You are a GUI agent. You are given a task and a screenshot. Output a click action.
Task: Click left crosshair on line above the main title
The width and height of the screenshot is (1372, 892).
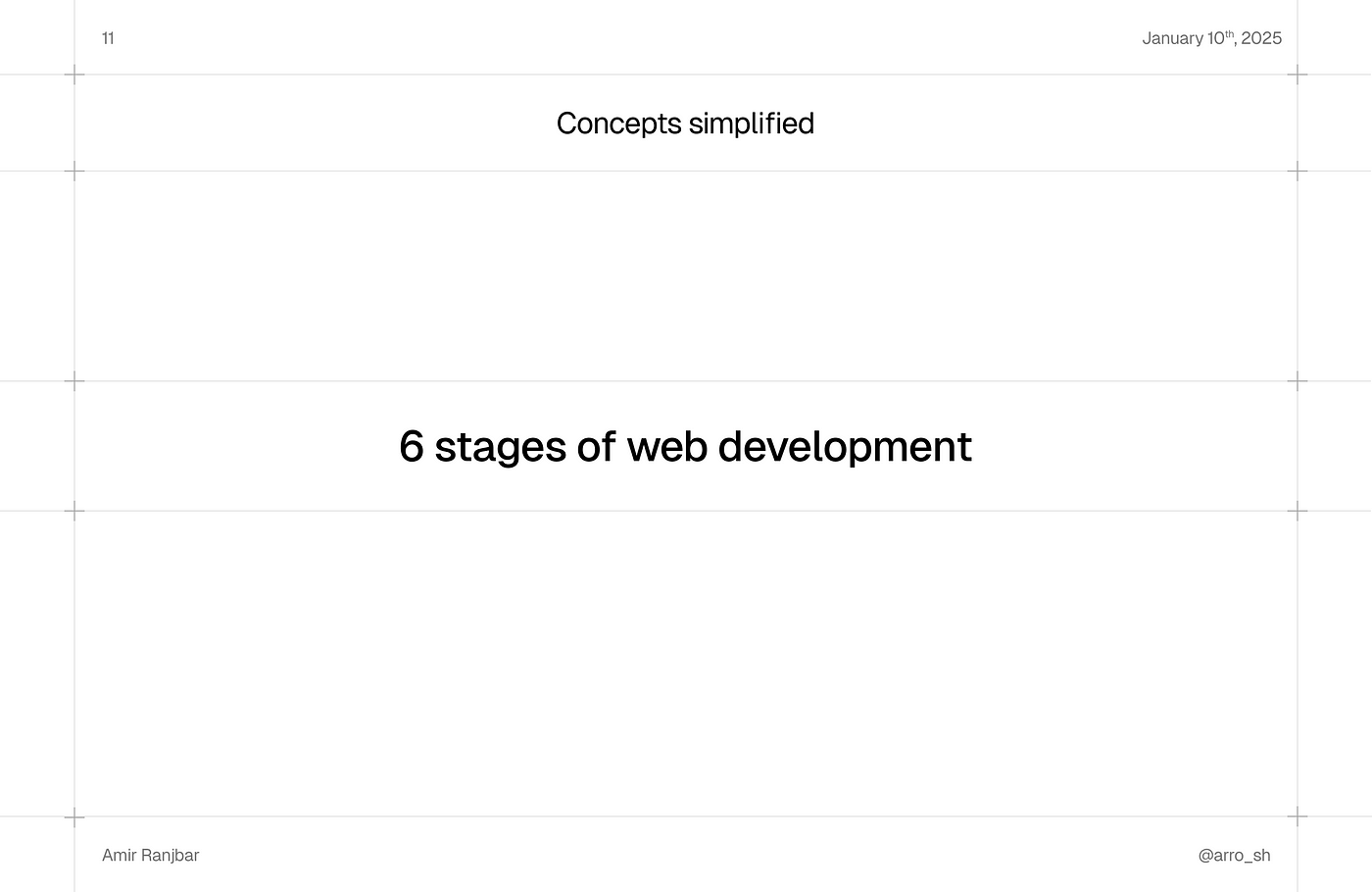point(74,381)
